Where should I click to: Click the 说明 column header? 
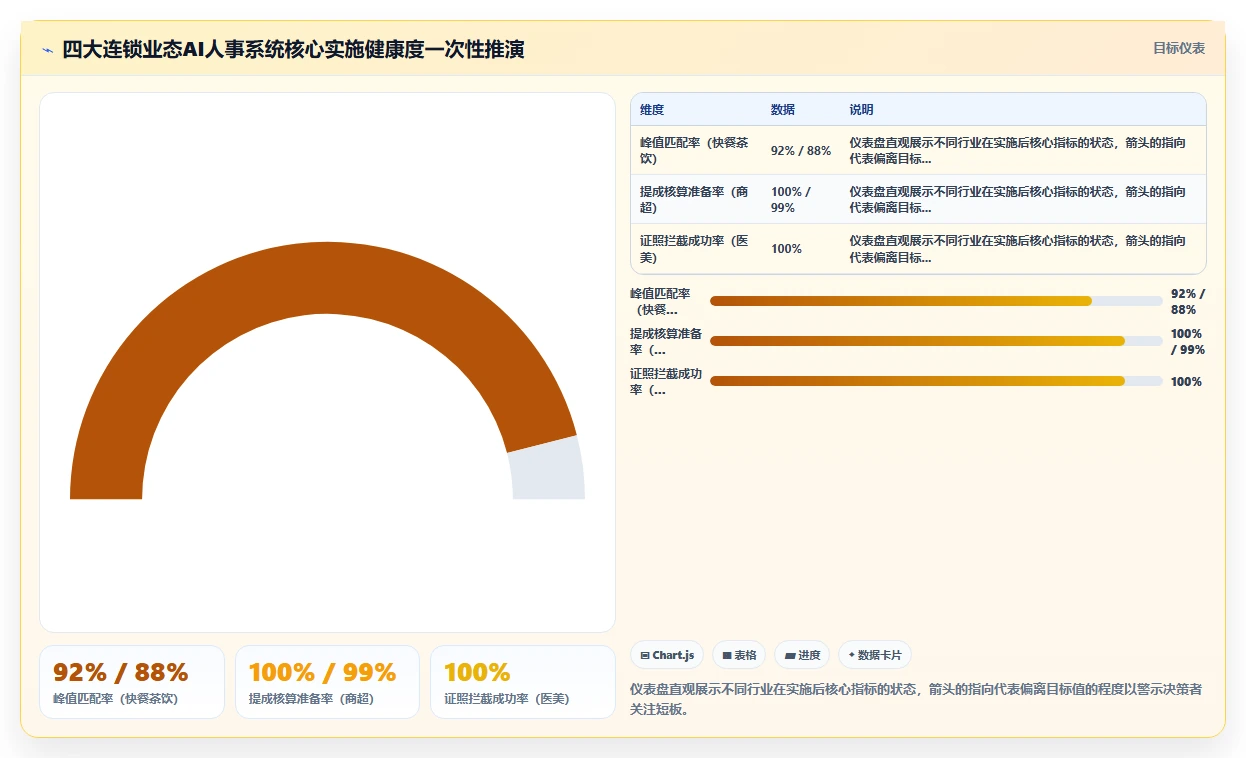click(861, 110)
